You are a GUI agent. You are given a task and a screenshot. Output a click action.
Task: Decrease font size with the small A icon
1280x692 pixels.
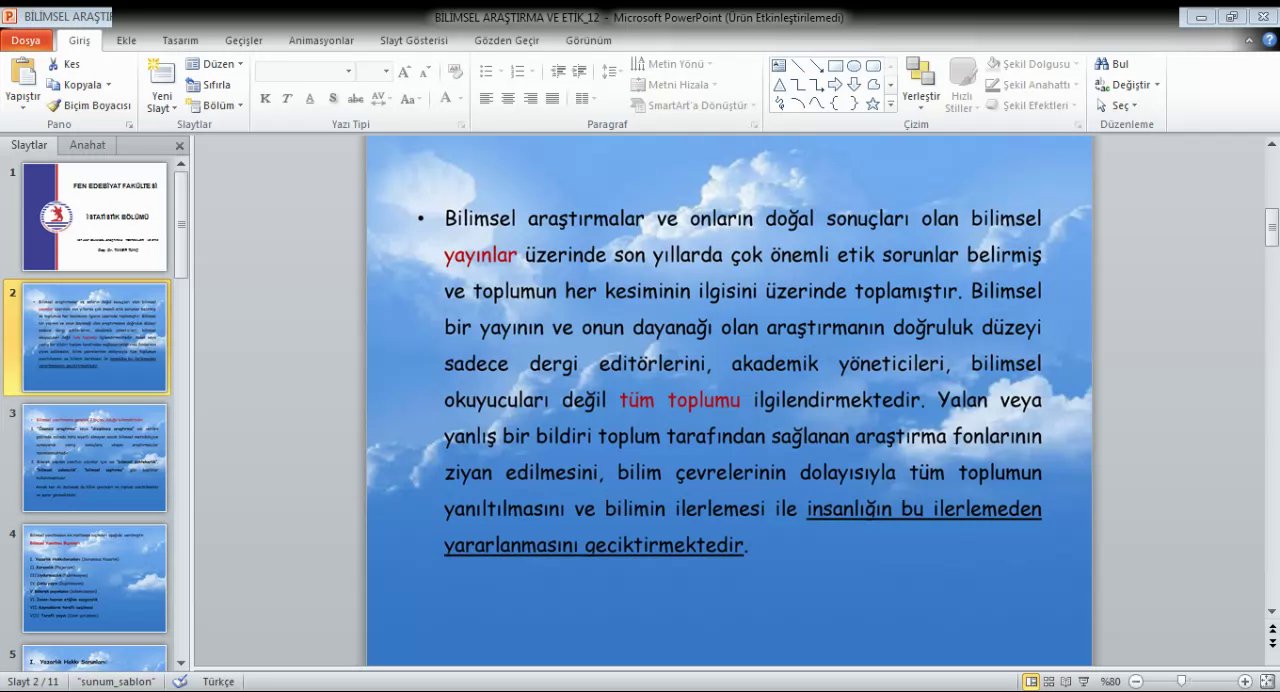coord(424,72)
